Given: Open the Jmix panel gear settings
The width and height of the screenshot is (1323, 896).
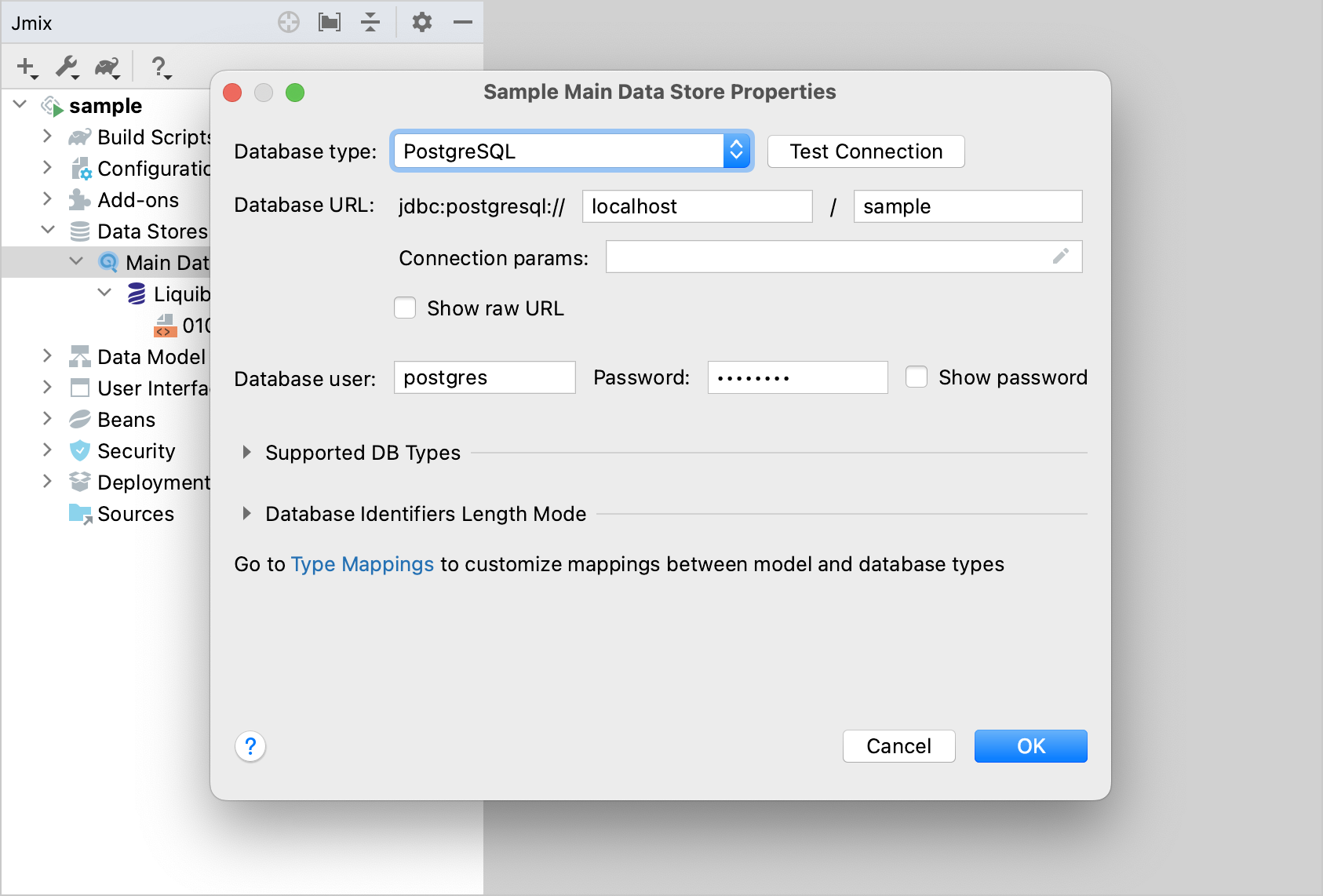Looking at the screenshot, I should point(422,22).
